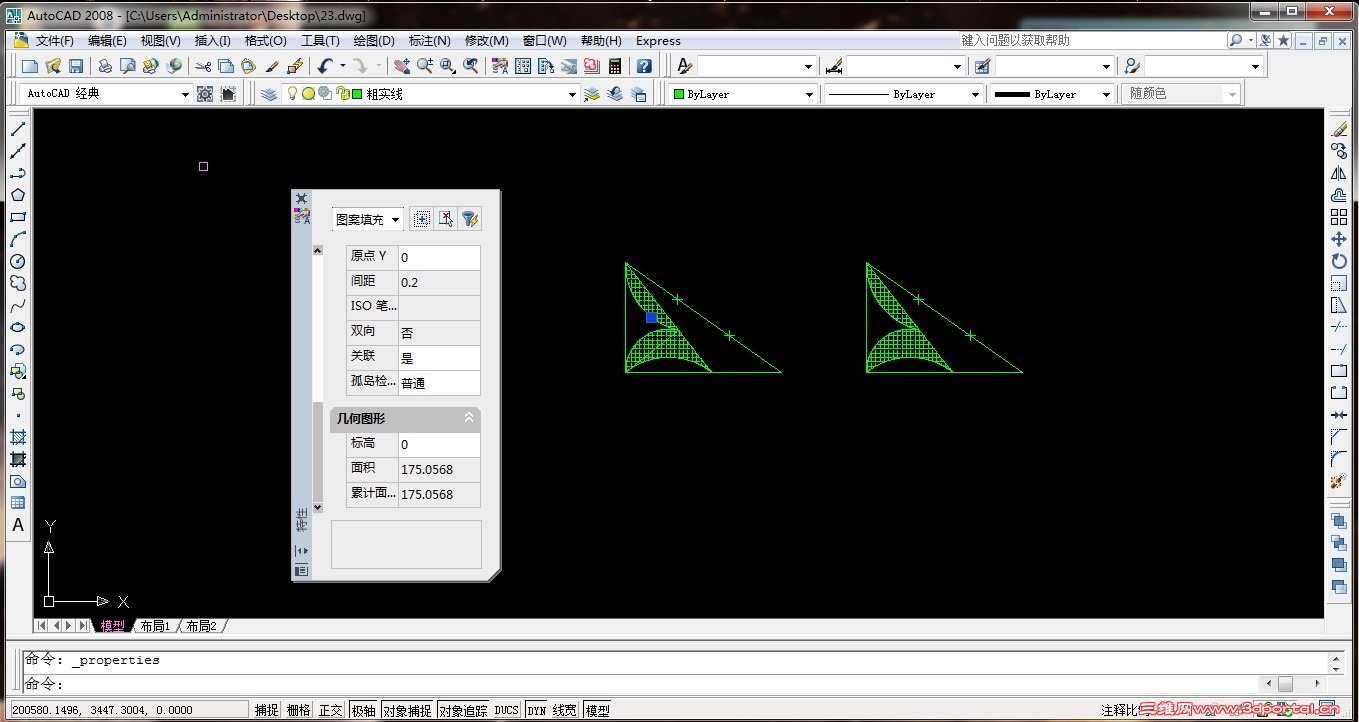This screenshot has height=722, width=1359.
Task: Open the Layer Properties Manager icon
Action: tap(269, 94)
